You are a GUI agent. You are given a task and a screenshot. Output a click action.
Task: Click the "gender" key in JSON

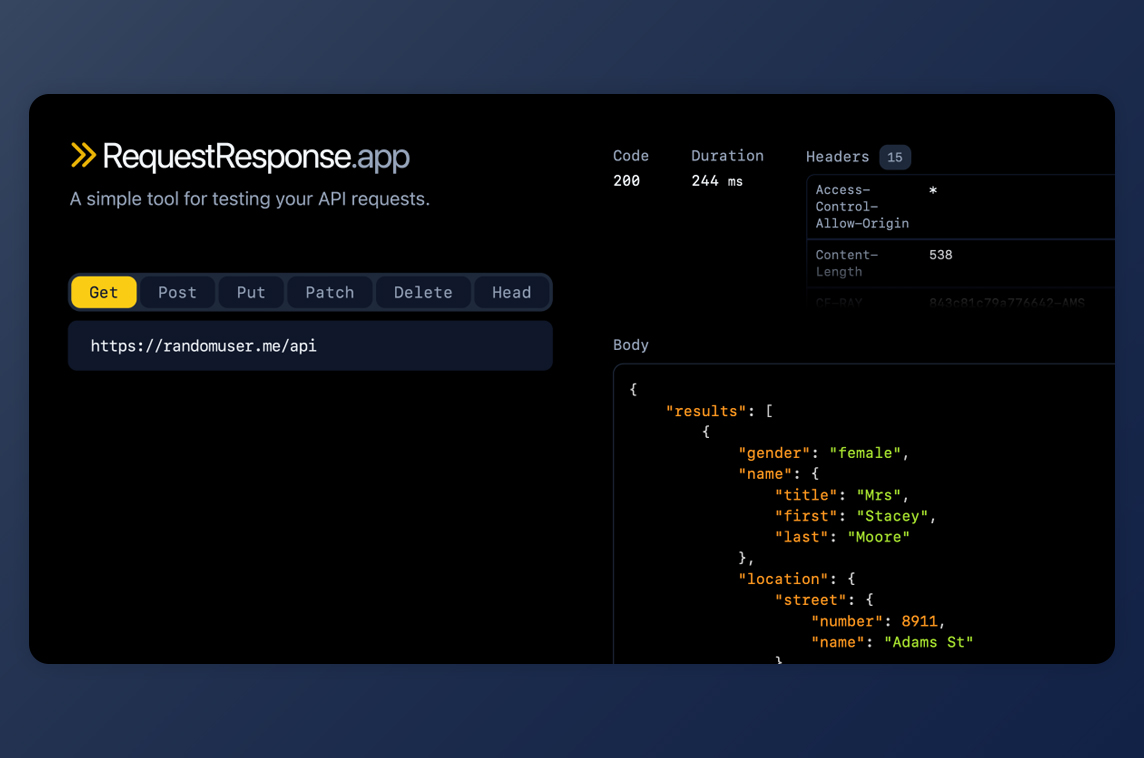coord(774,453)
